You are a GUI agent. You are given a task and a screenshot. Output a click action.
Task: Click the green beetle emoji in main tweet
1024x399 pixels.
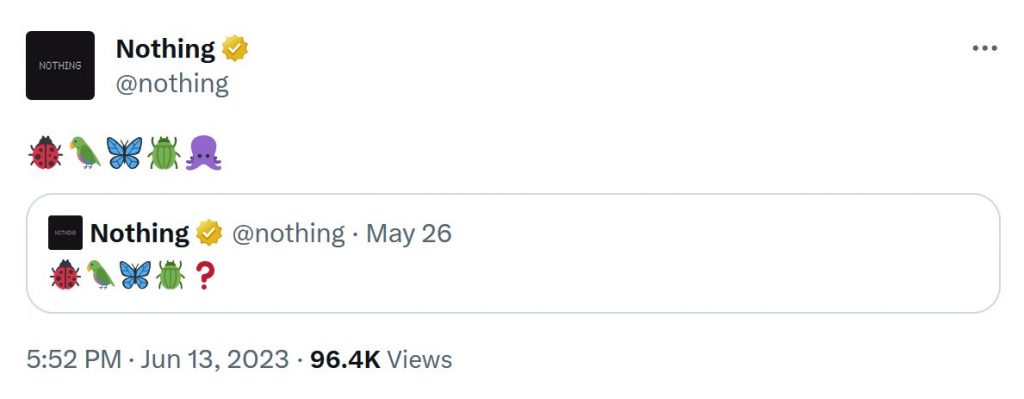pyautogui.click(x=163, y=153)
